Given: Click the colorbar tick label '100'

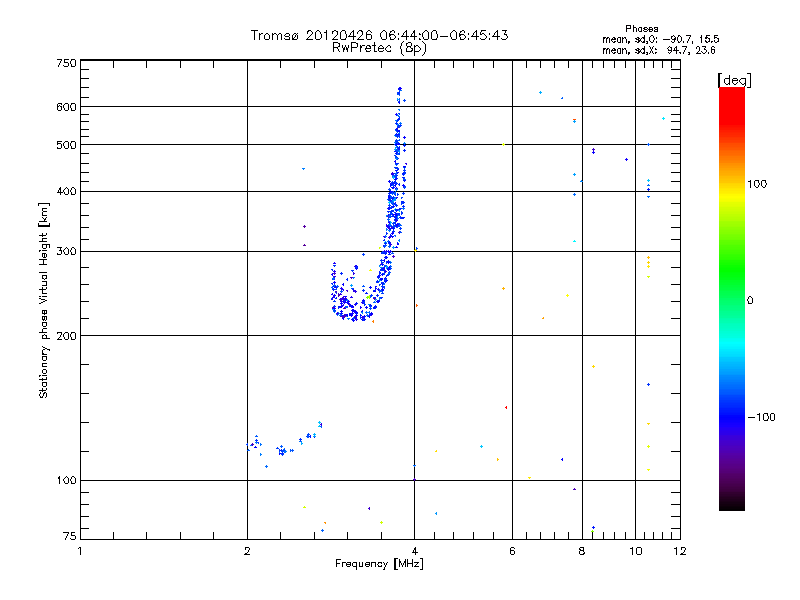Looking at the screenshot, I should [x=757, y=184].
